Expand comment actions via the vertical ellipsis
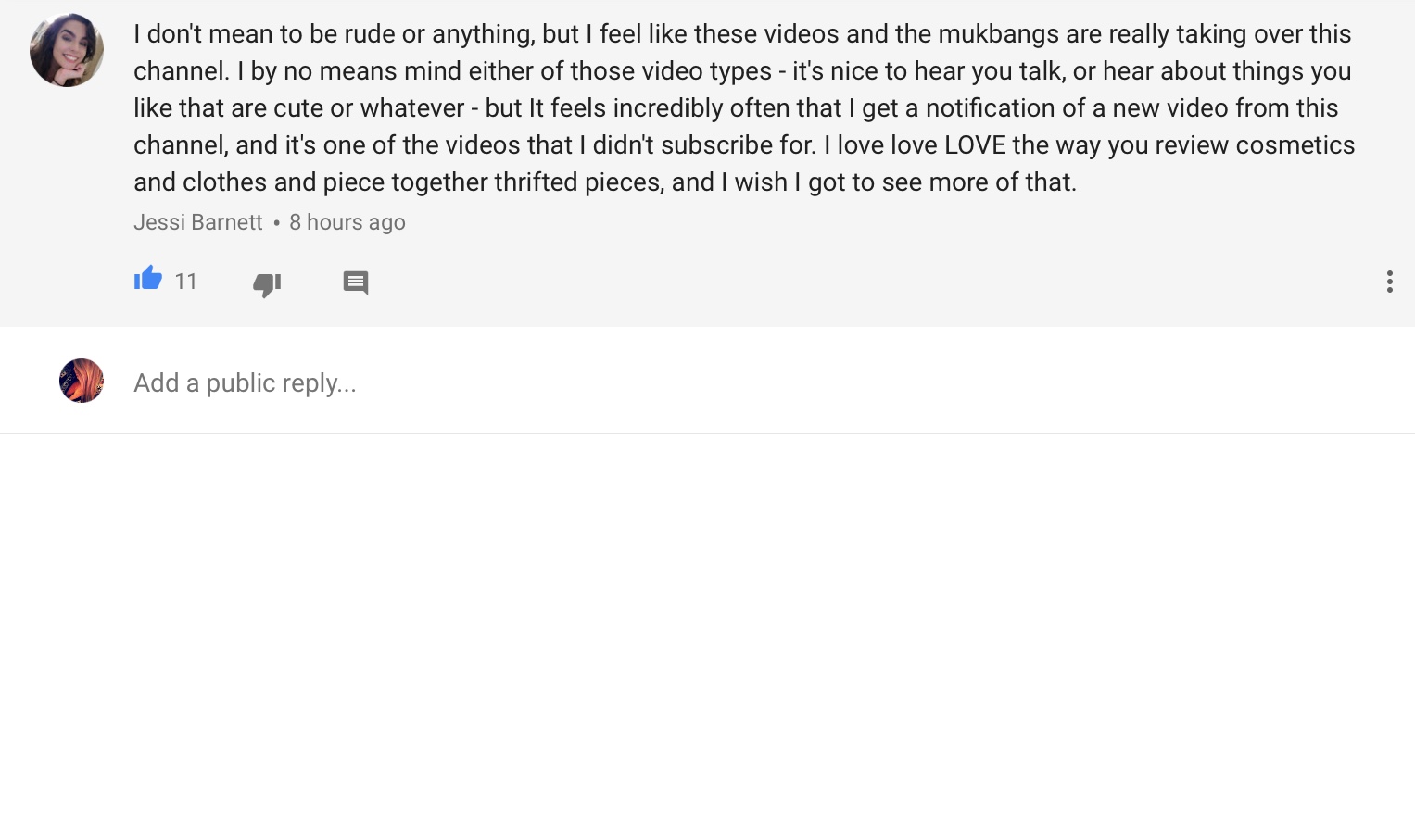Image resolution: width=1415 pixels, height=840 pixels. pos(1389,282)
